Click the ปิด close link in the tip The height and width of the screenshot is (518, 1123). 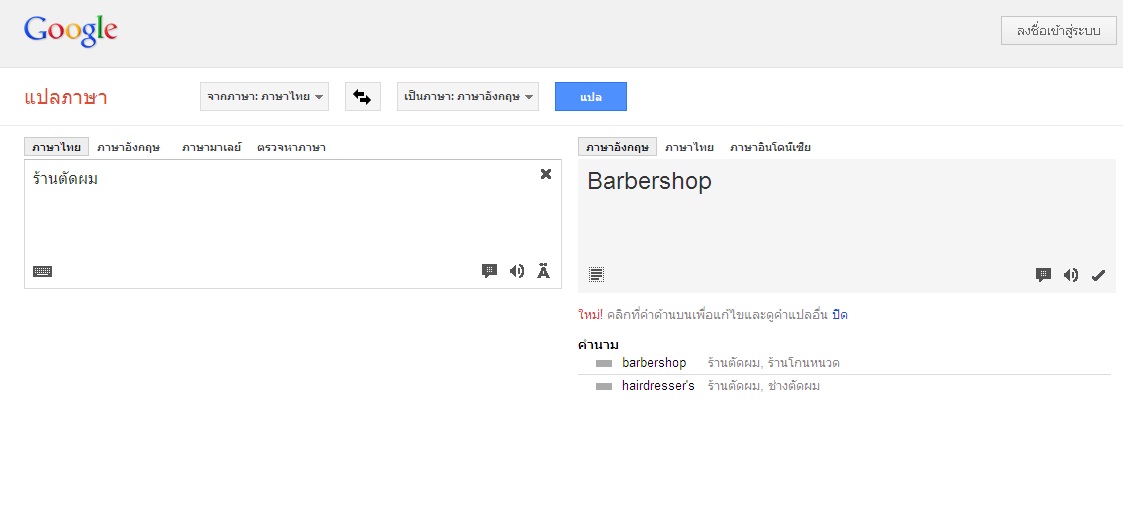click(x=840, y=315)
